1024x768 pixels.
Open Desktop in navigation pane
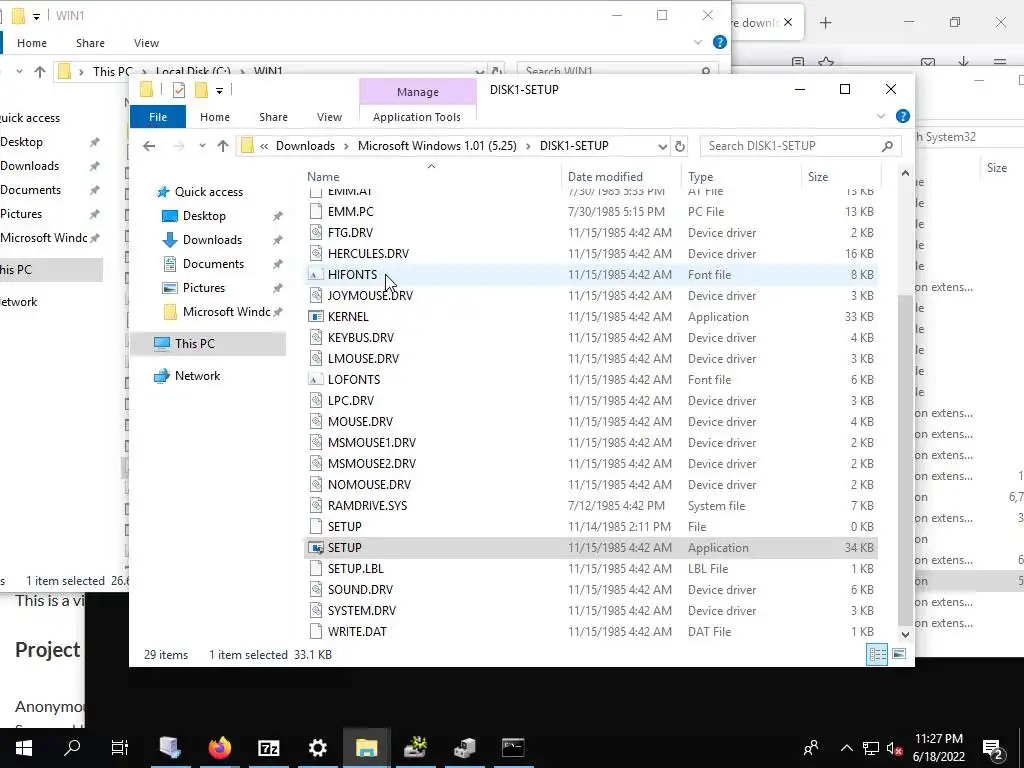coord(204,216)
